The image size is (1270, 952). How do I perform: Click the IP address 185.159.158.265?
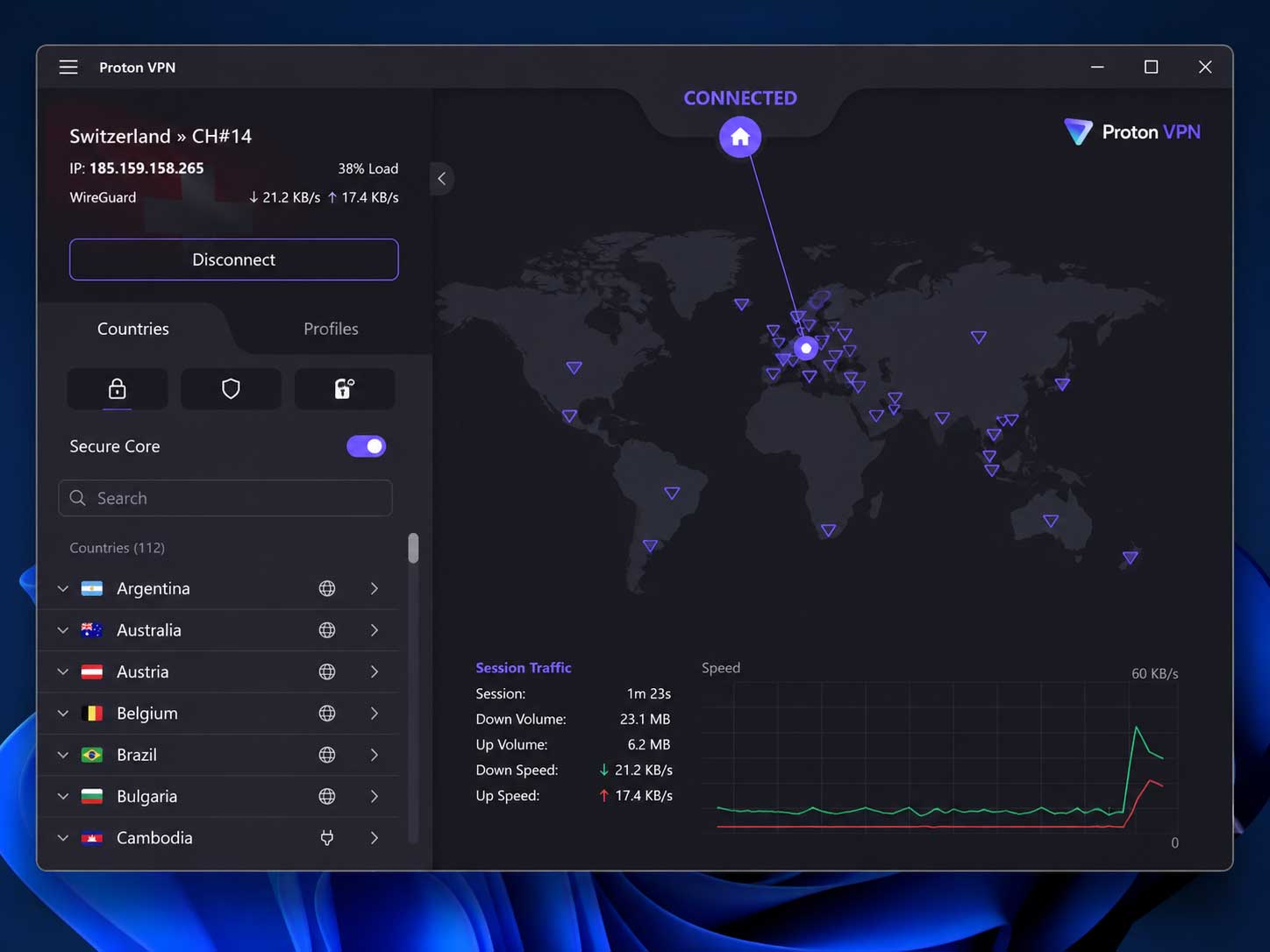146,168
